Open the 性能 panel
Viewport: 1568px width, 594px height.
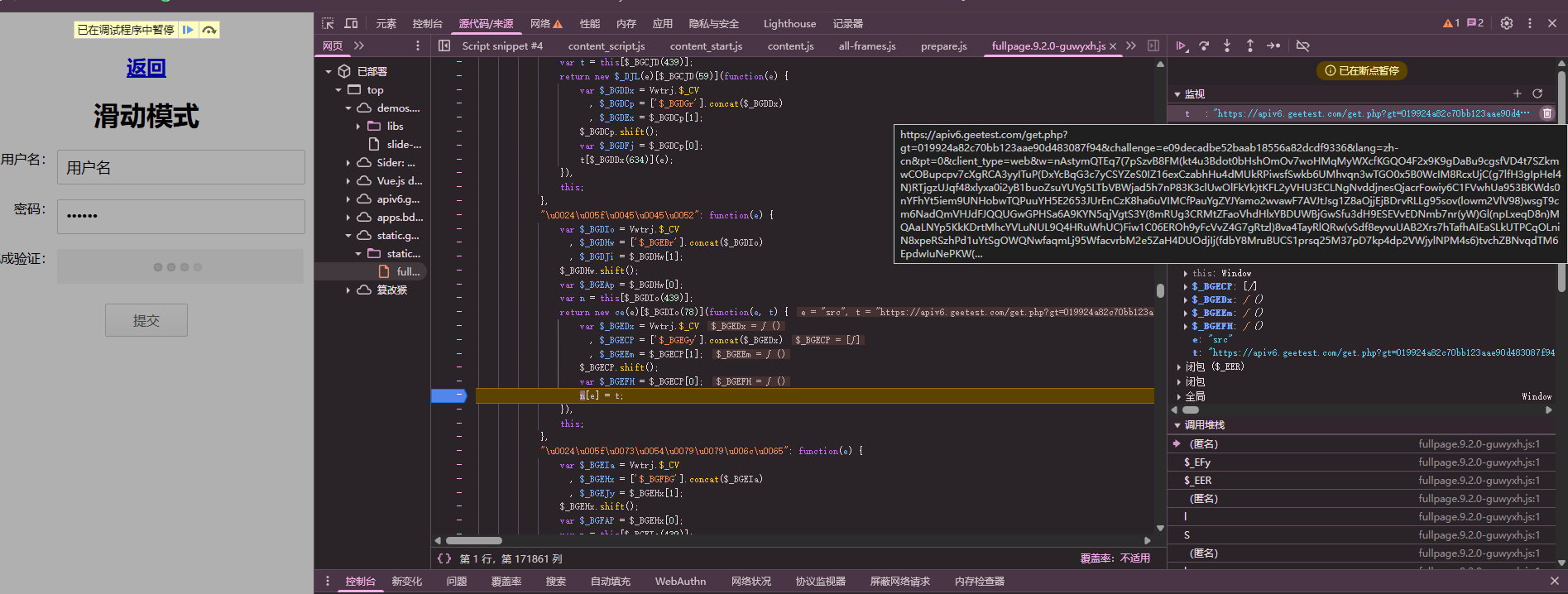(x=590, y=23)
